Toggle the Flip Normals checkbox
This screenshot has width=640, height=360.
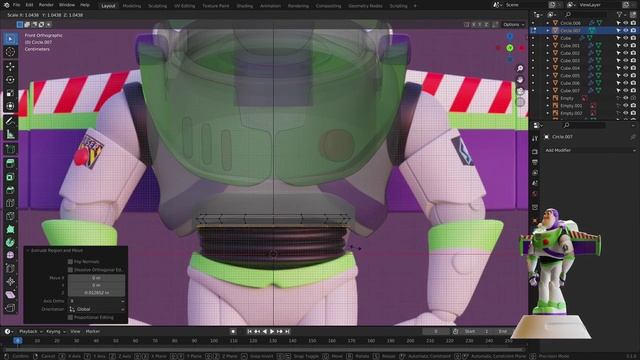click(70, 262)
